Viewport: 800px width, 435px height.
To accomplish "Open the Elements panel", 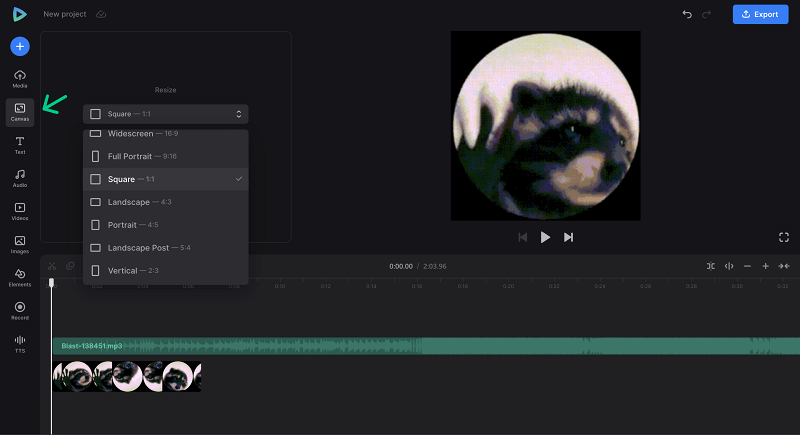I will [x=20, y=278].
